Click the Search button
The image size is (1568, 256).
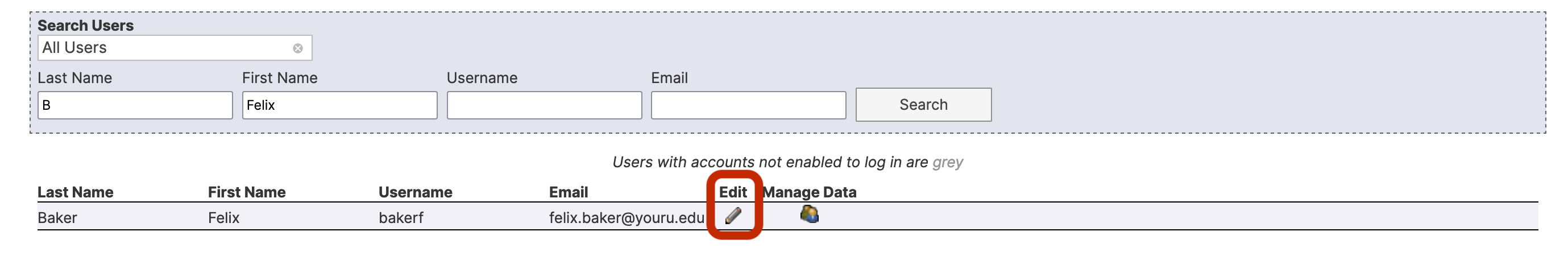(923, 105)
